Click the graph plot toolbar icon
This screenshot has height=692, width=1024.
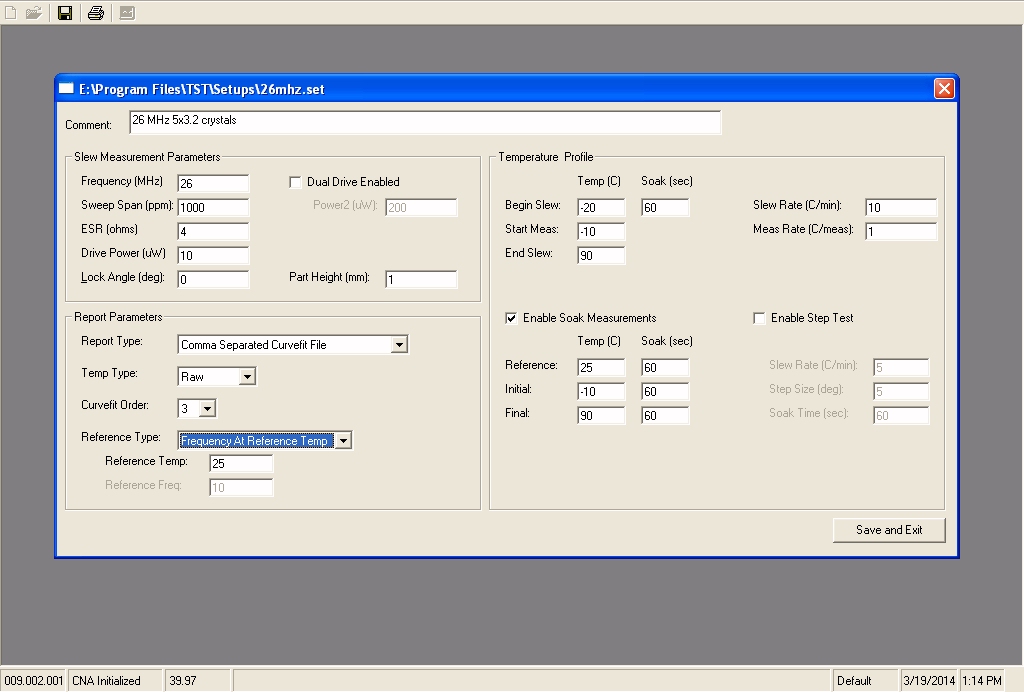point(127,13)
